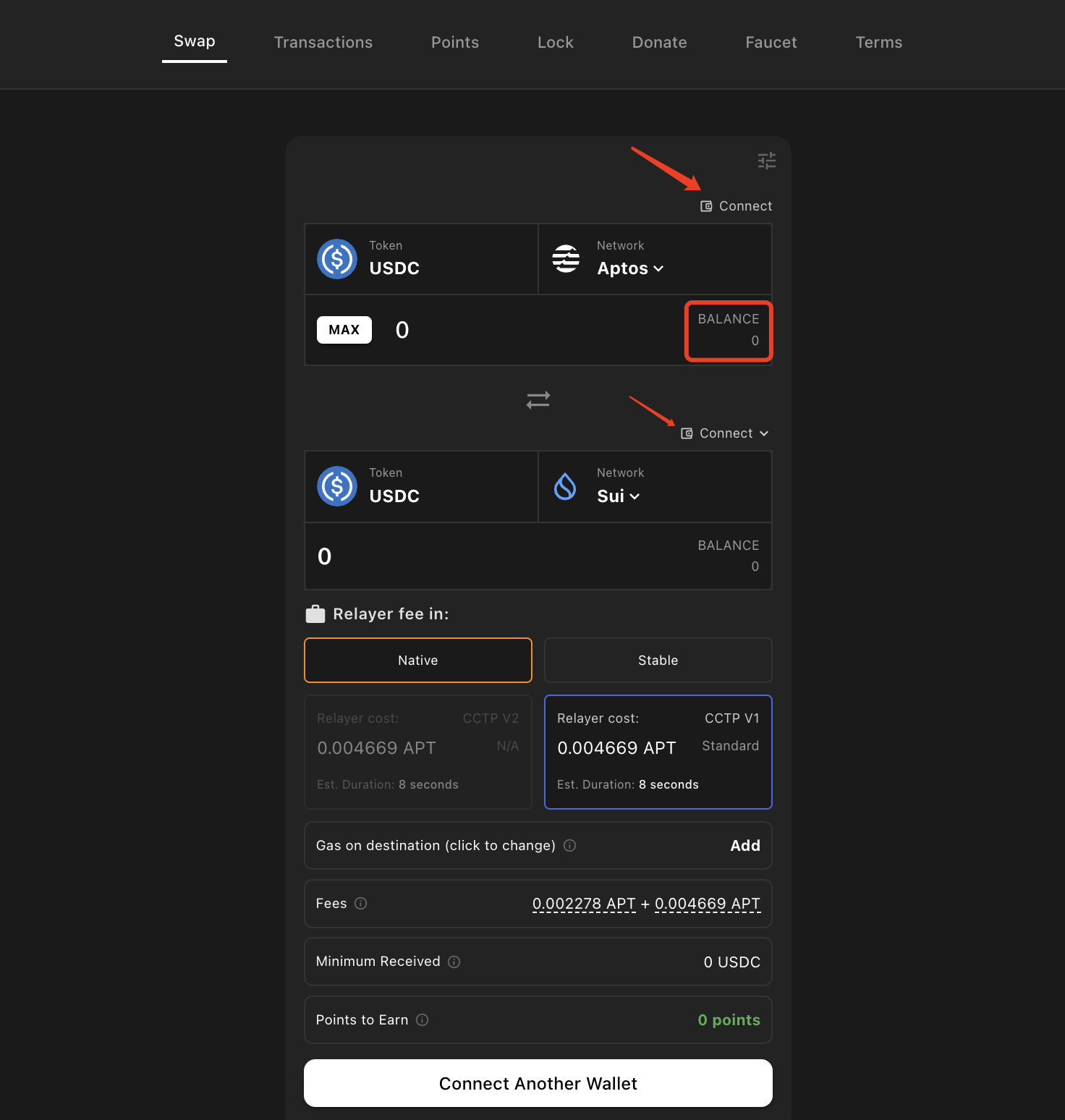This screenshot has width=1065, height=1120.
Task: Click info icon next to Minimum Received
Action: (x=454, y=962)
